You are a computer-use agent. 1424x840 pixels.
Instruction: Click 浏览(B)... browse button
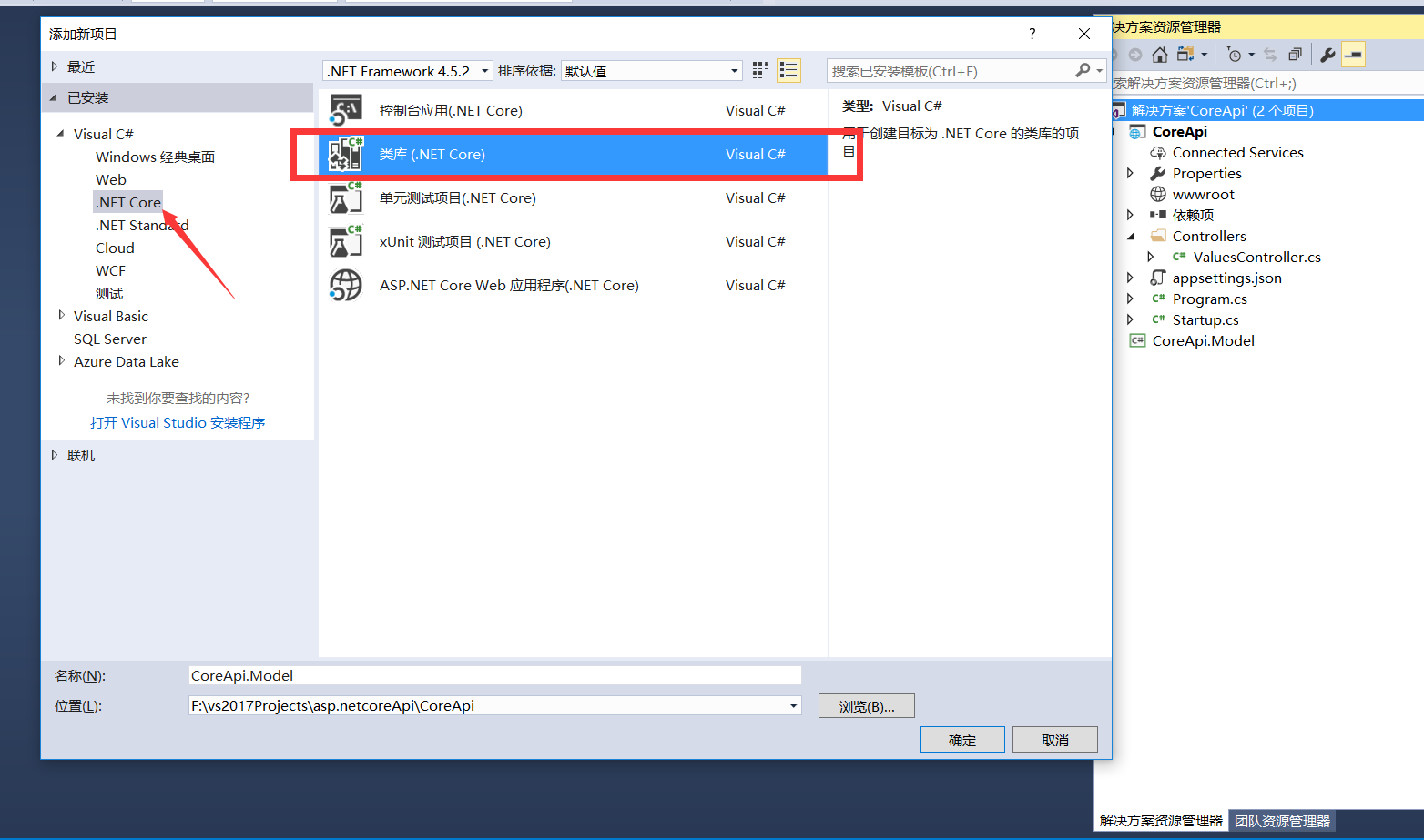pyautogui.click(x=867, y=706)
